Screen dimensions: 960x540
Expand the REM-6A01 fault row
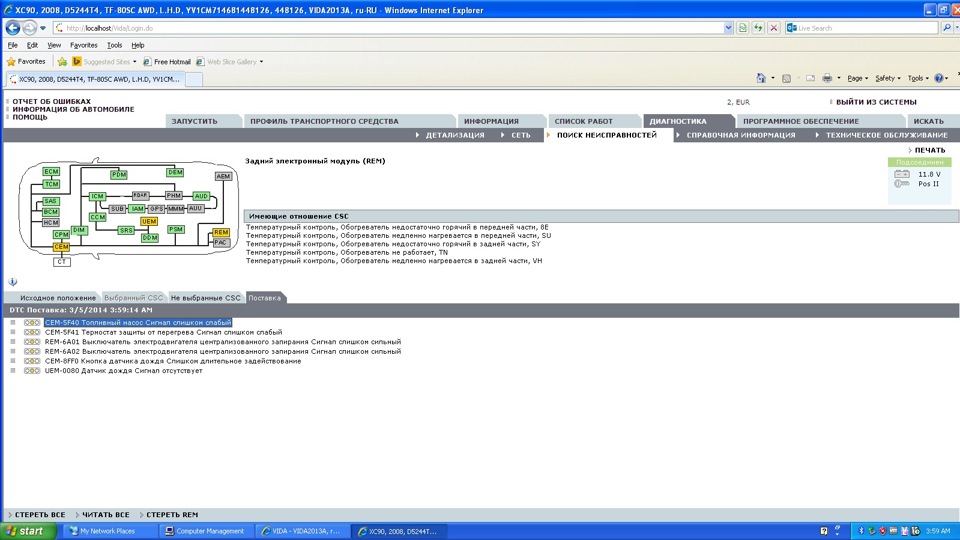pos(13,342)
